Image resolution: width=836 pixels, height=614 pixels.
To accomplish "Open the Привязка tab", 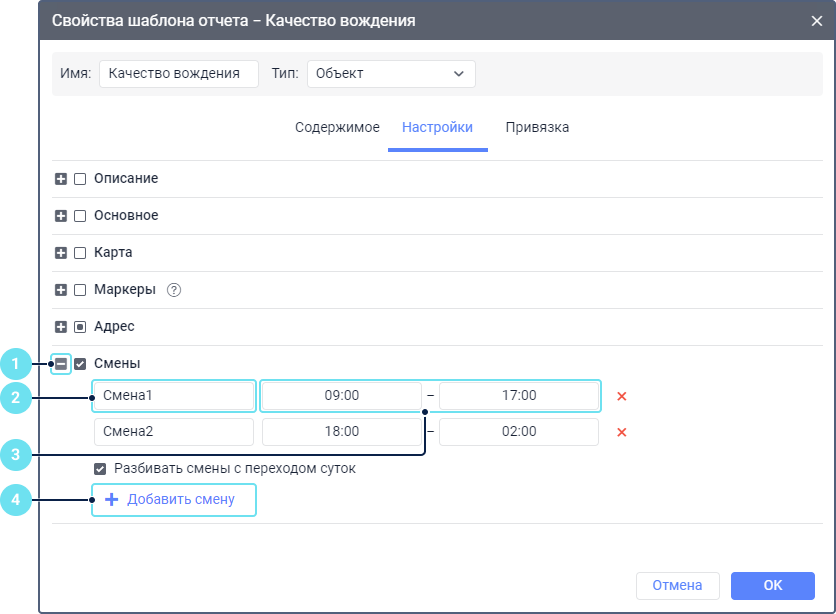I will (537, 128).
